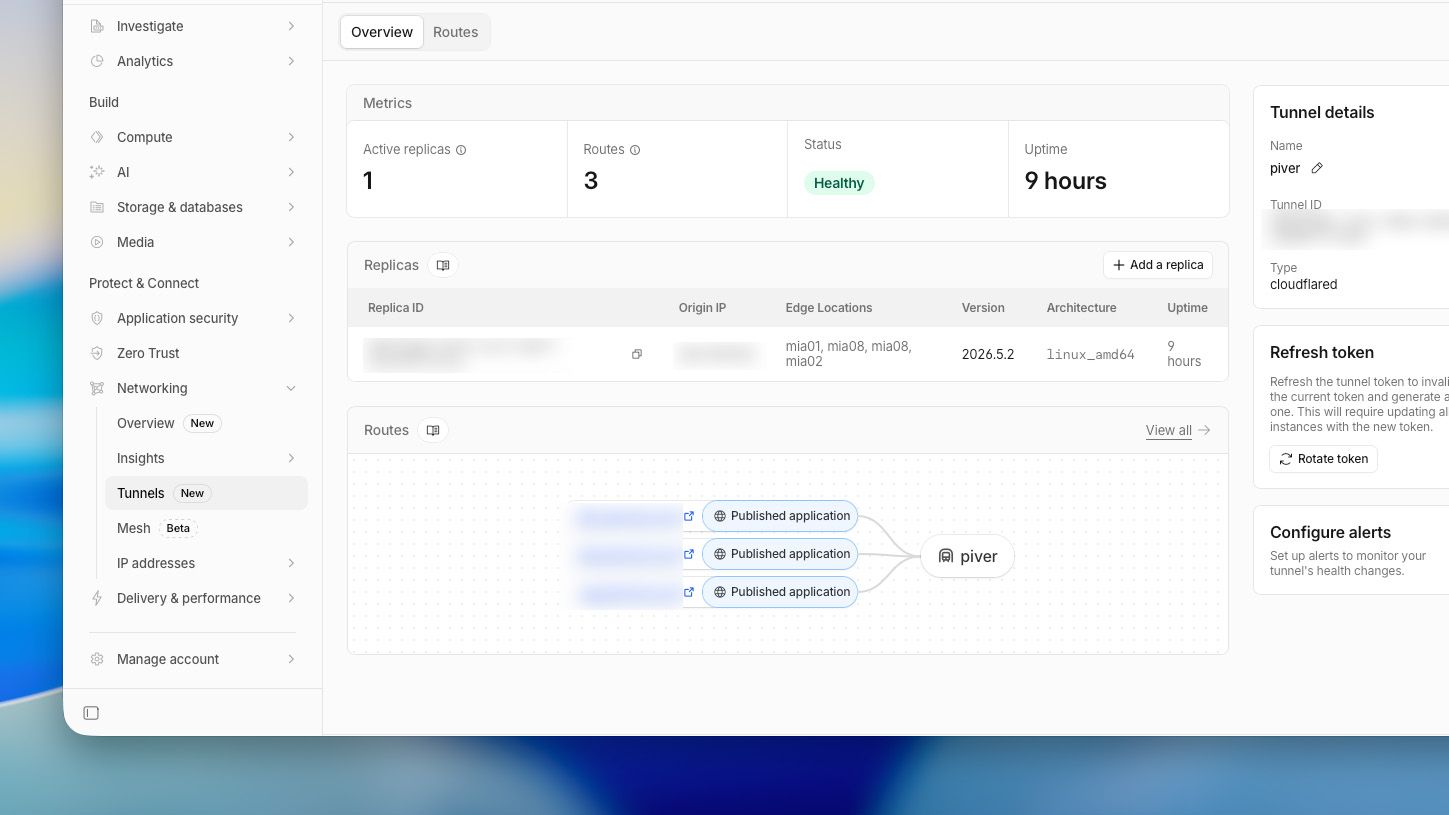Collapse the Networking section chevron
Screen dimensions: 1449x815
click(x=291, y=388)
